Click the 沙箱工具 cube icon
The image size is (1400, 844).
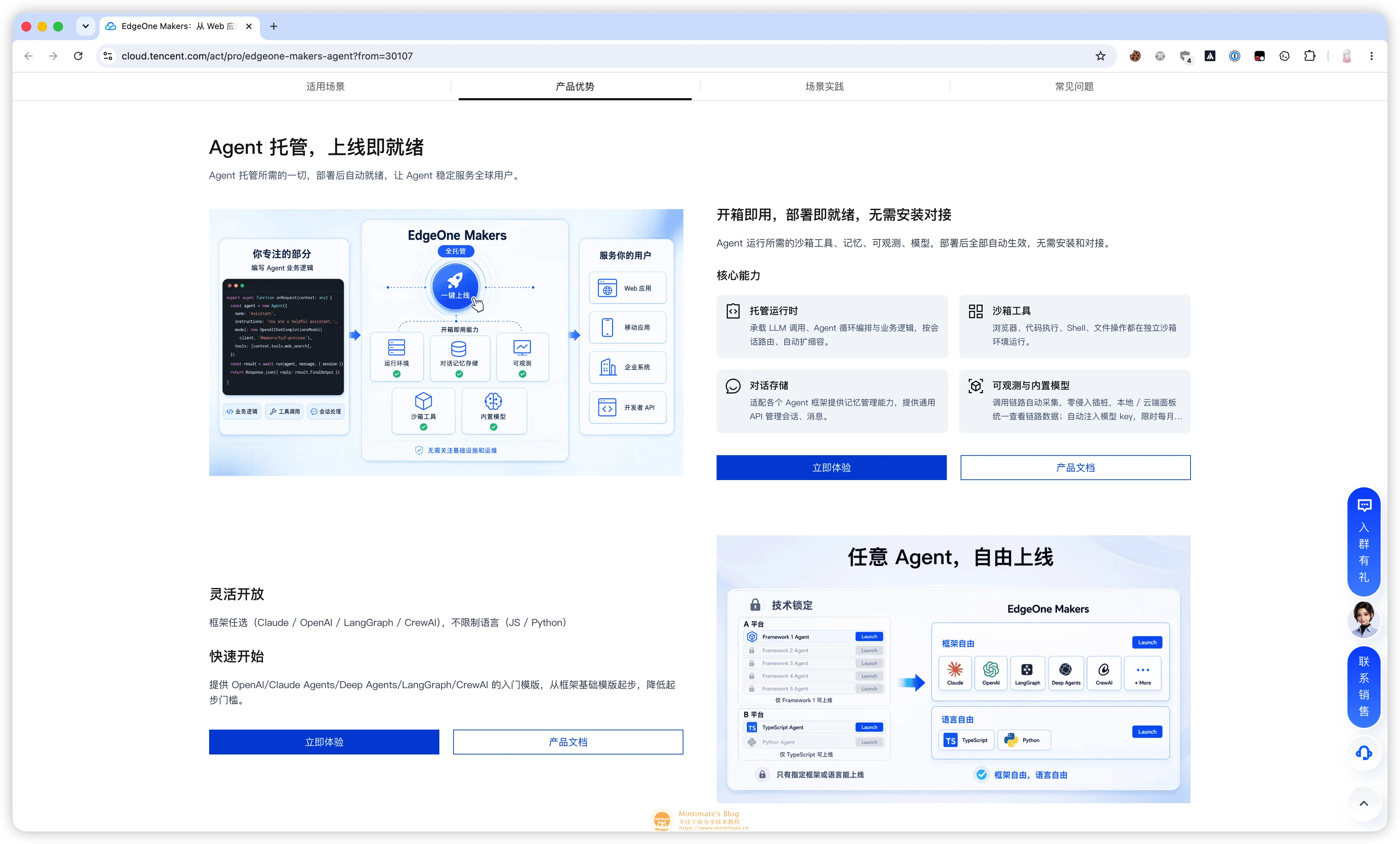click(423, 401)
